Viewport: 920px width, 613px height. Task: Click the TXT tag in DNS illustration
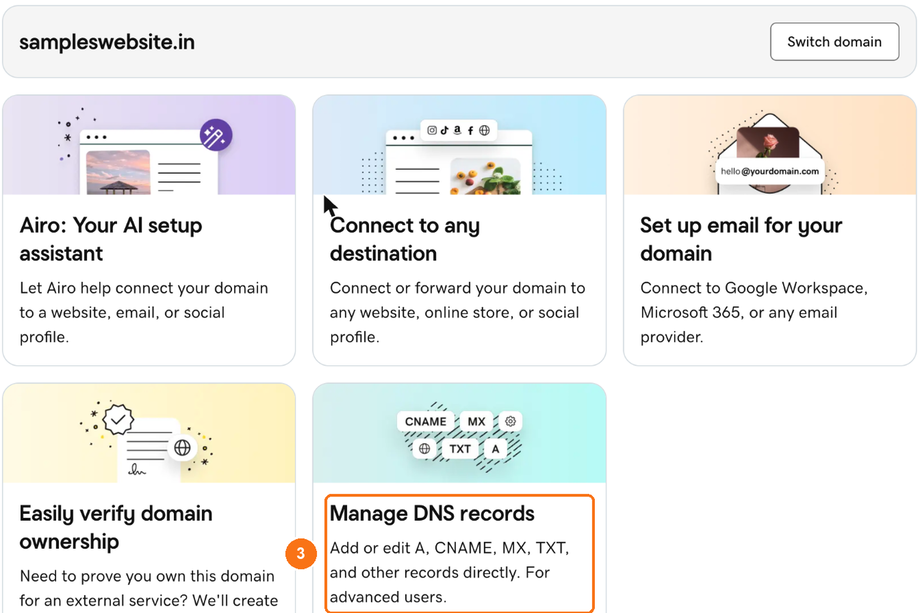click(460, 449)
